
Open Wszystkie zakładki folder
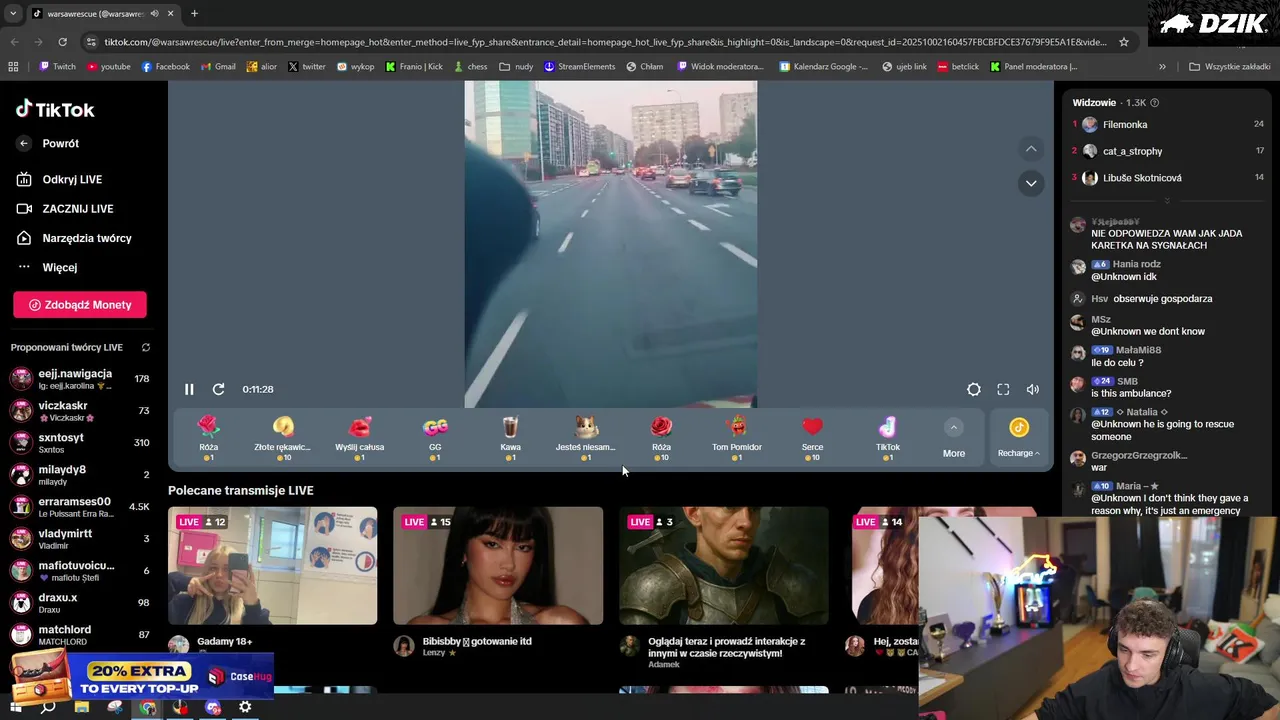[x=1229, y=67]
